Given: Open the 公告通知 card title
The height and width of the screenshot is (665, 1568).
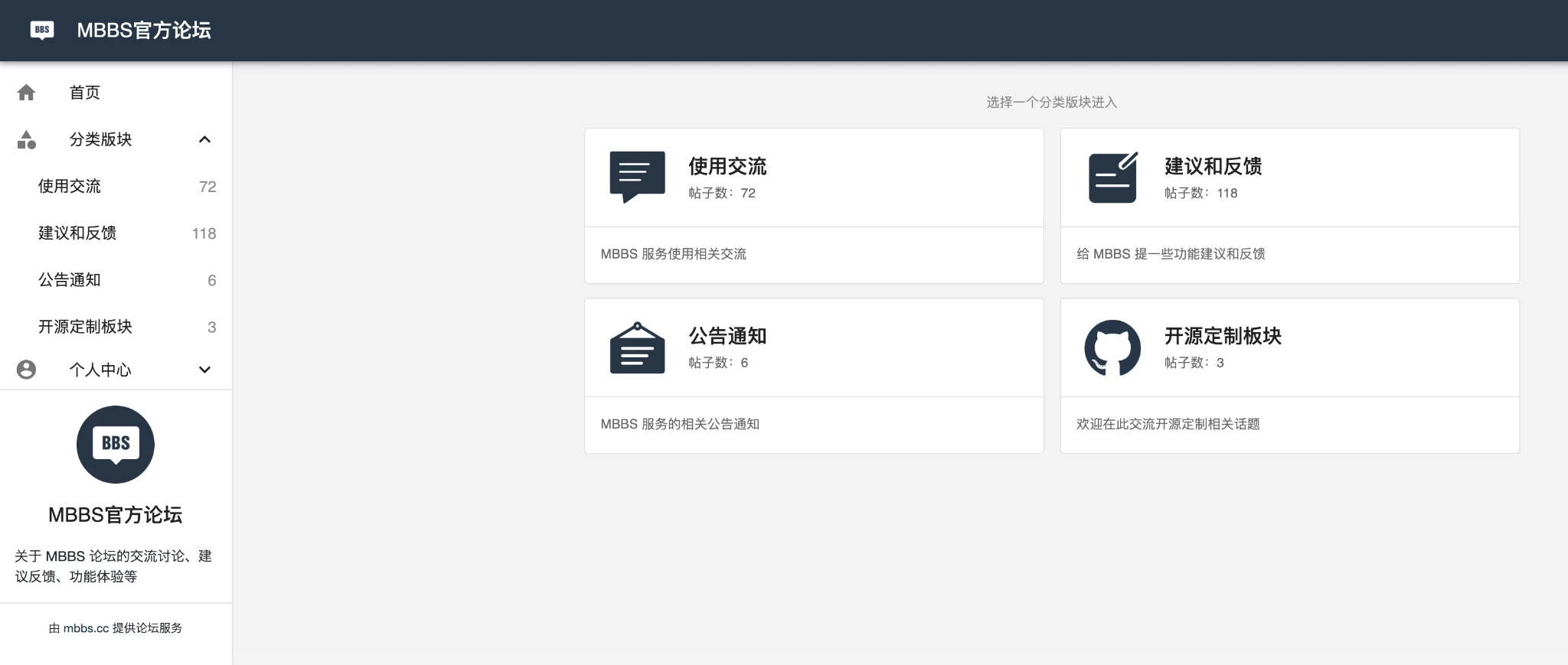Looking at the screenshot, I should pos(727,336).
